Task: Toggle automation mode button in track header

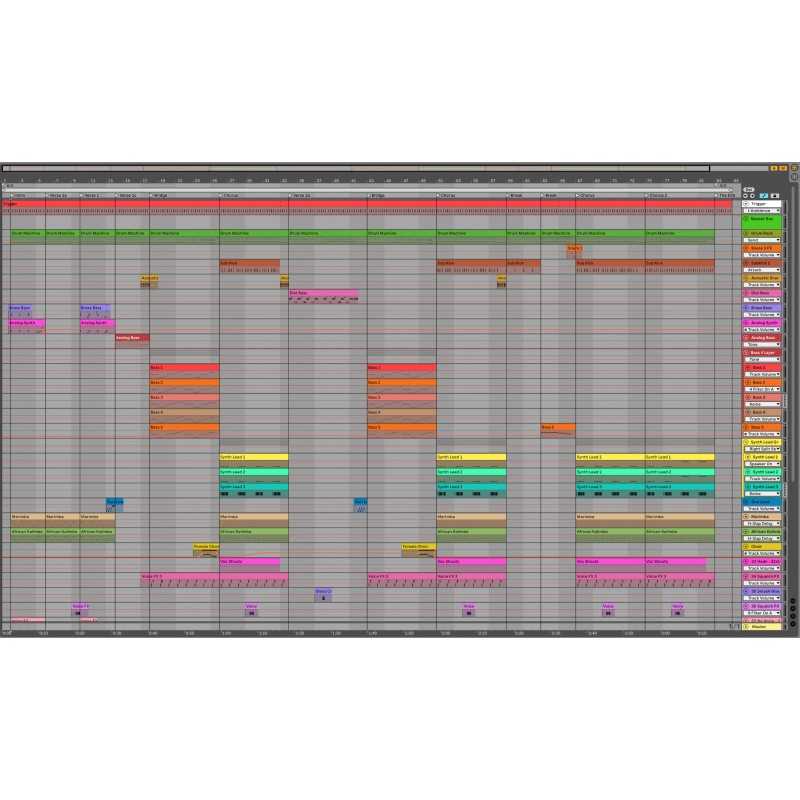Action: click(764, 195)
